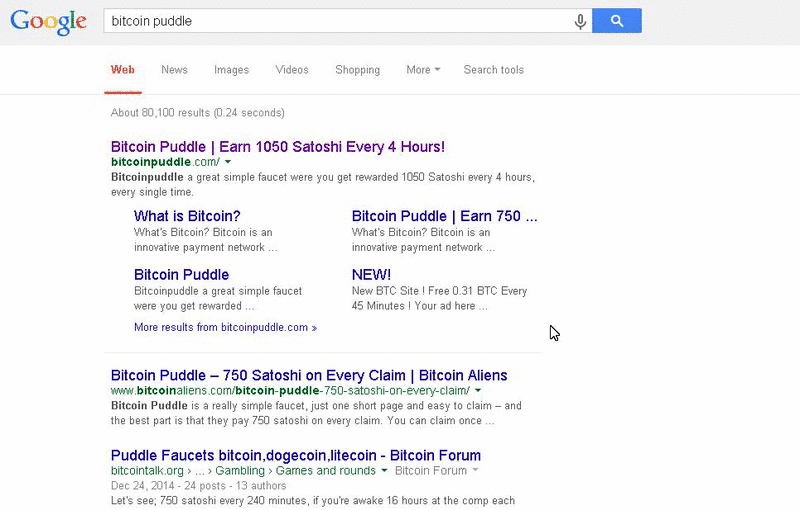Image resolution: width=800 pixels, height=510 pixels.
Task: Click snippet 'New BTC Site ! Free 0.31 BTC'
Action: pos(439,298)
